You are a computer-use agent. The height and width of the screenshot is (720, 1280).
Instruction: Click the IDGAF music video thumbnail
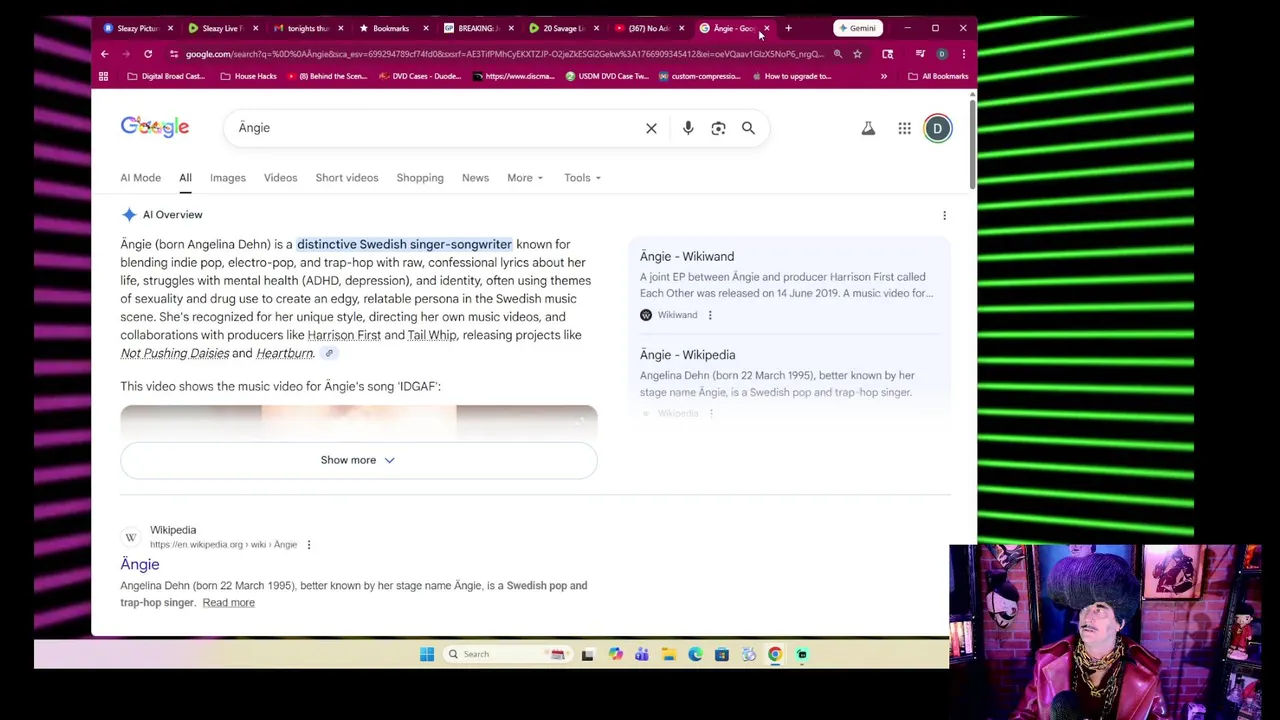point(358,422)
